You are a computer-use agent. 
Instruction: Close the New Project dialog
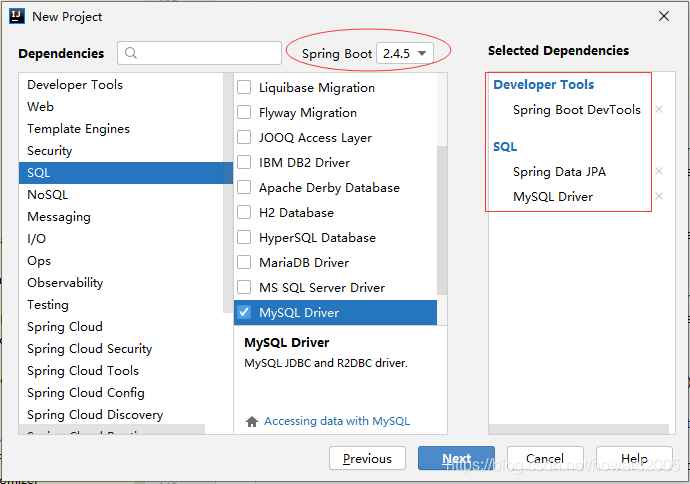(664, 16)
